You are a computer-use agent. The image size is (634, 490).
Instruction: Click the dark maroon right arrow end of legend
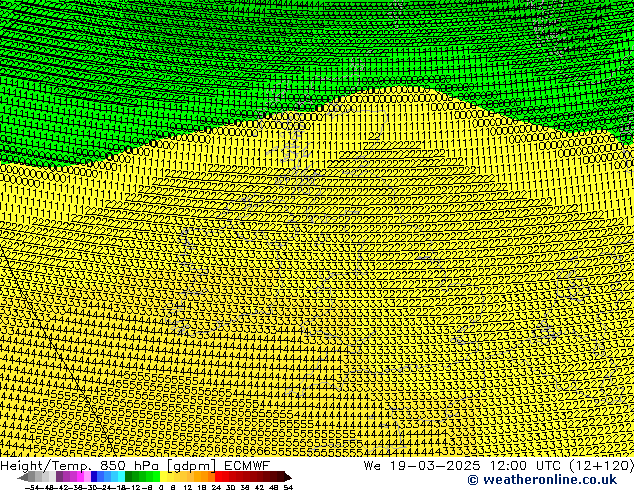(x=288, y=477)
